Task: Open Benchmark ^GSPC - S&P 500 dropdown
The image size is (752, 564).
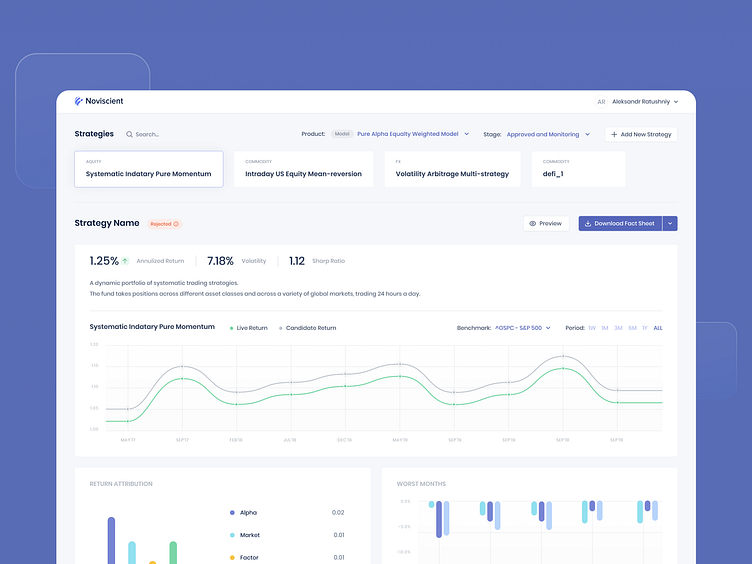Action: [523, 328]
